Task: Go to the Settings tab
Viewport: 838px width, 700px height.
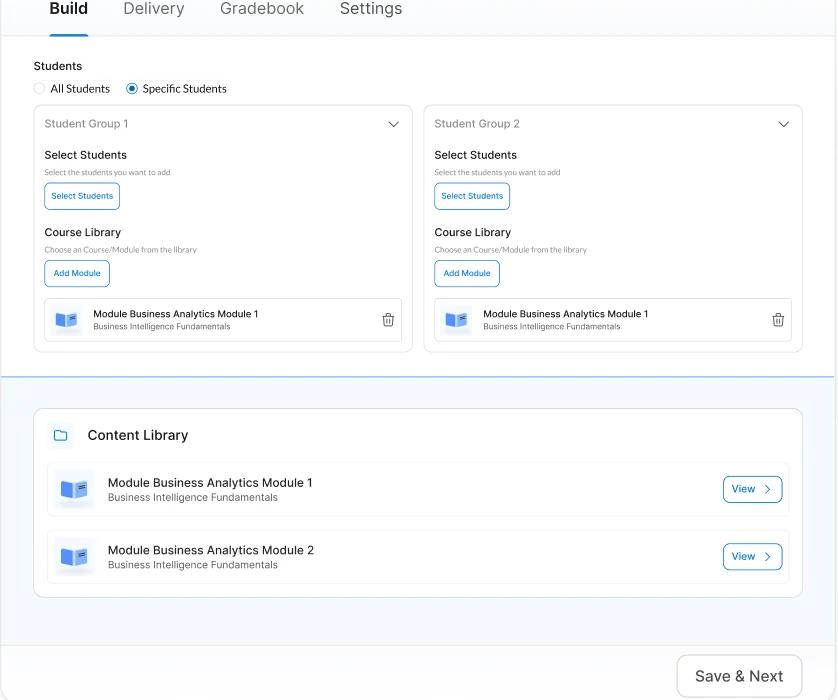Action: pyautogui.click(x=371, y=9)
